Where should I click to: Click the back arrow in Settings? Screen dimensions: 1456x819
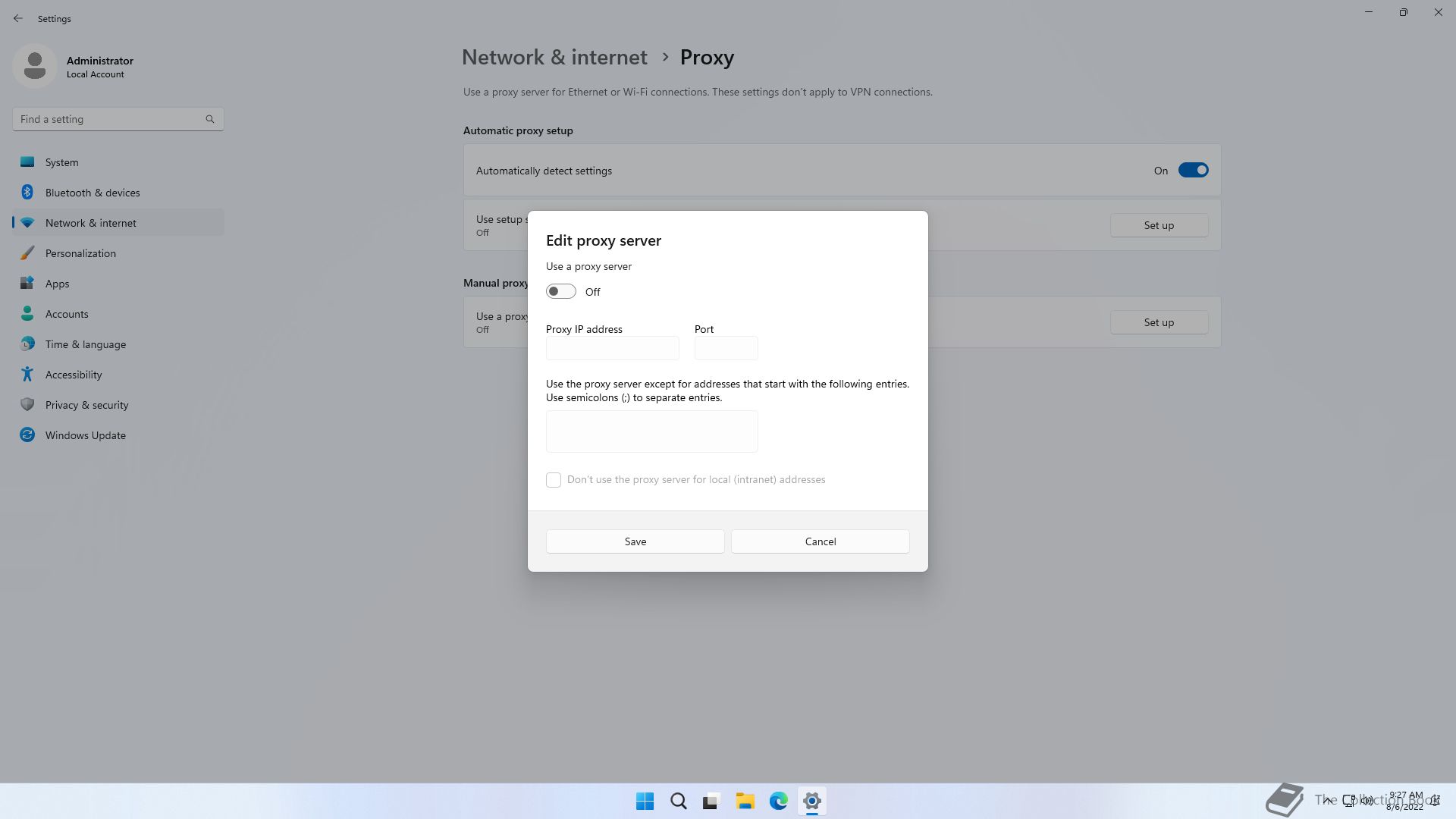[18, 18]
